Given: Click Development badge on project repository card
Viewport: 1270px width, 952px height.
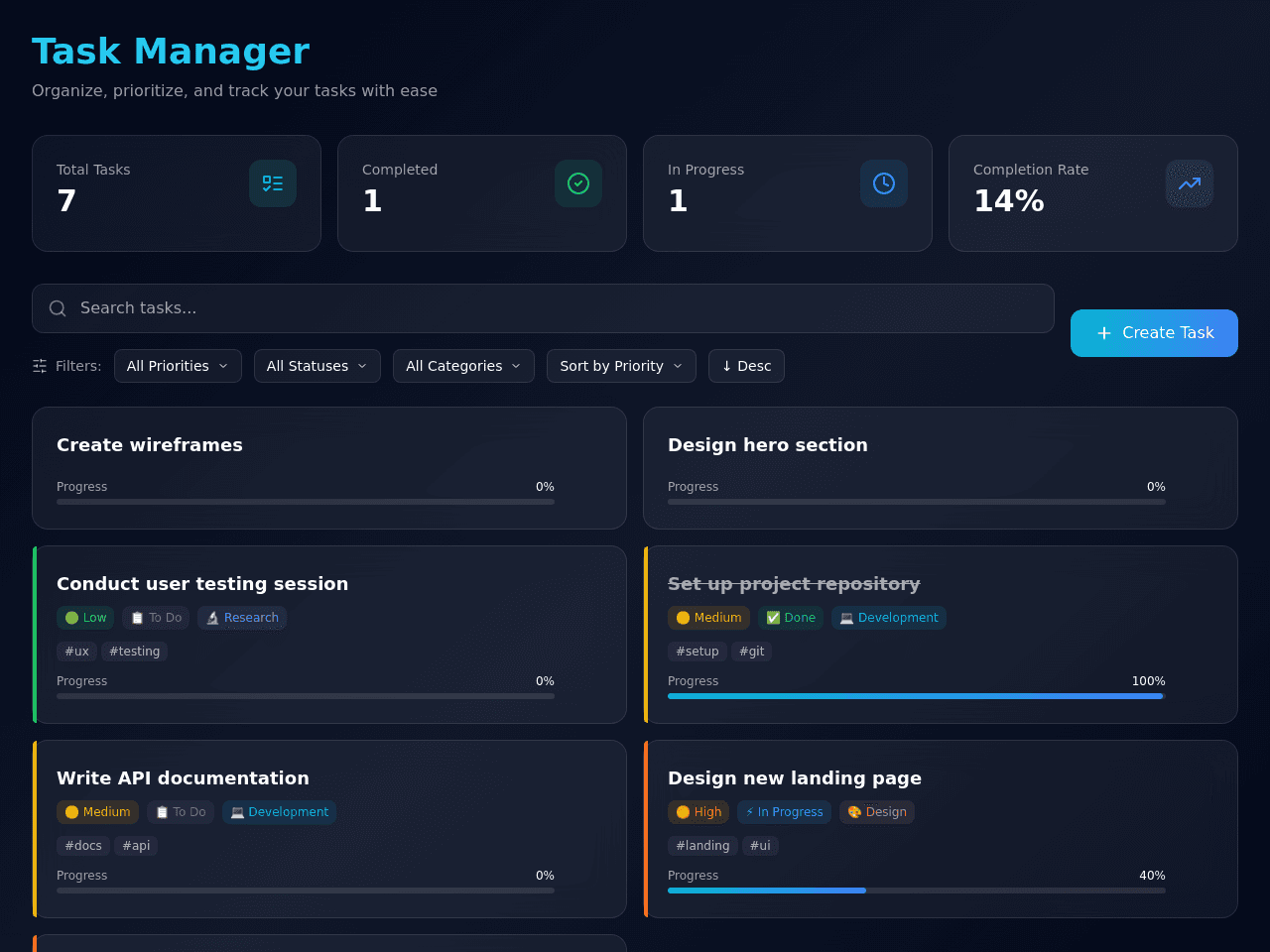Looking at the screenshot, I should pyautogui.click(x=889, y=618).
